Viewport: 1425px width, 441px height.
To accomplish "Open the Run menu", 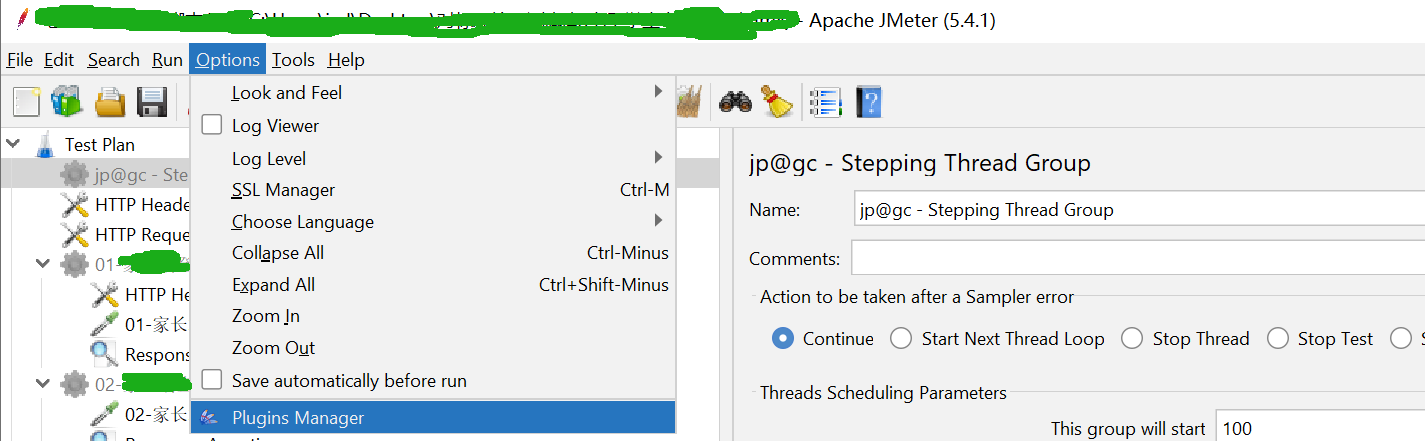I will pyautogui.click(x=167, y=60).
